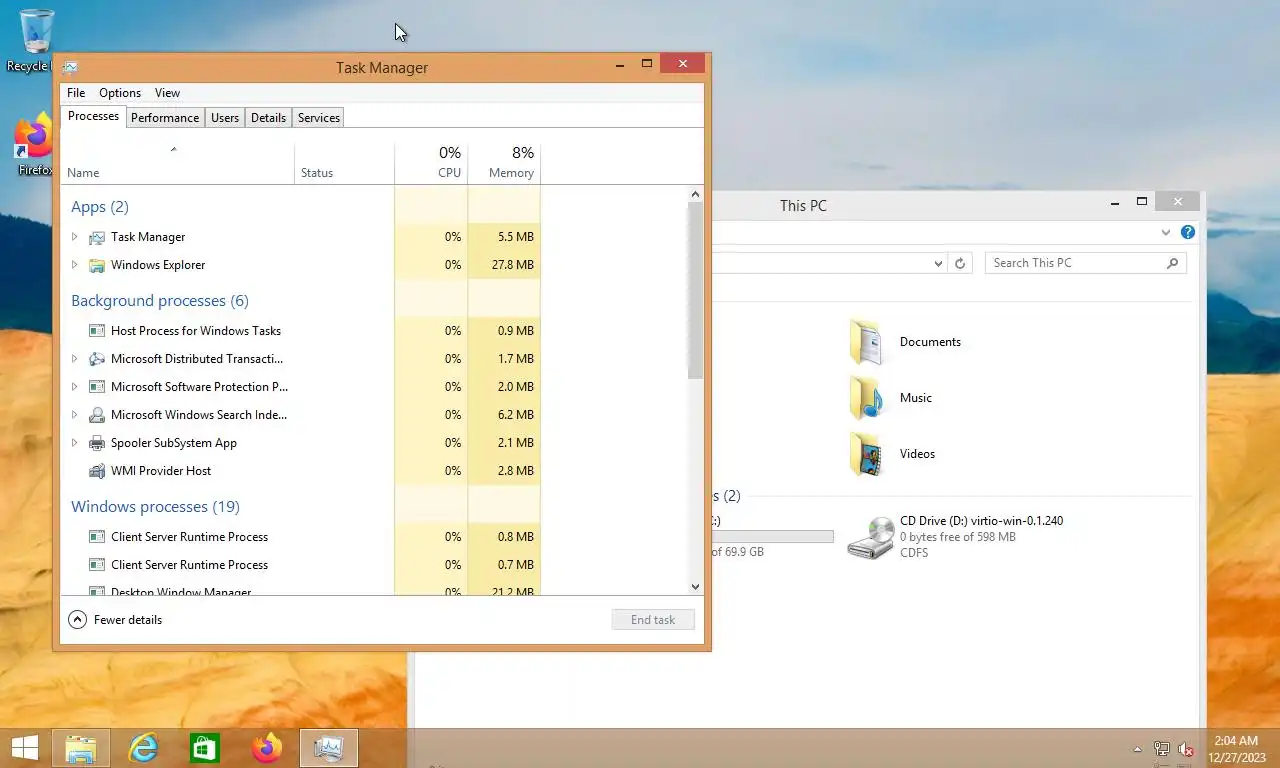Screen dimensions: 1280x768
Task: Sort by the Status column header
Action: (345, 163)
